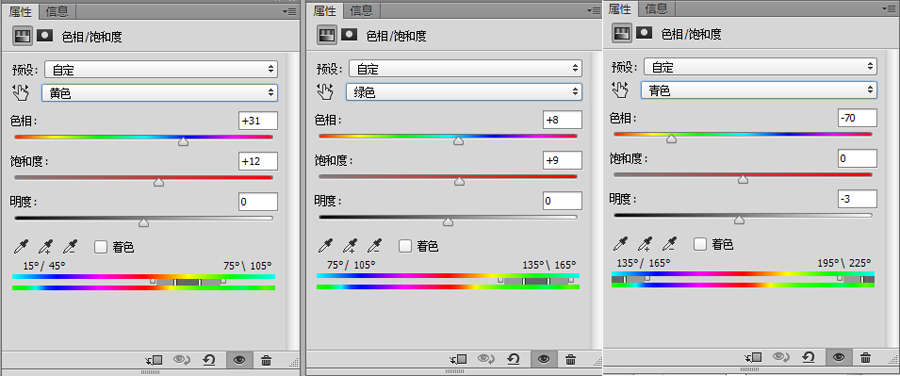Screen dimensions: 900x376
Task: Toggle layer visibility eye in 青色 panel
Action: point(839,358)
